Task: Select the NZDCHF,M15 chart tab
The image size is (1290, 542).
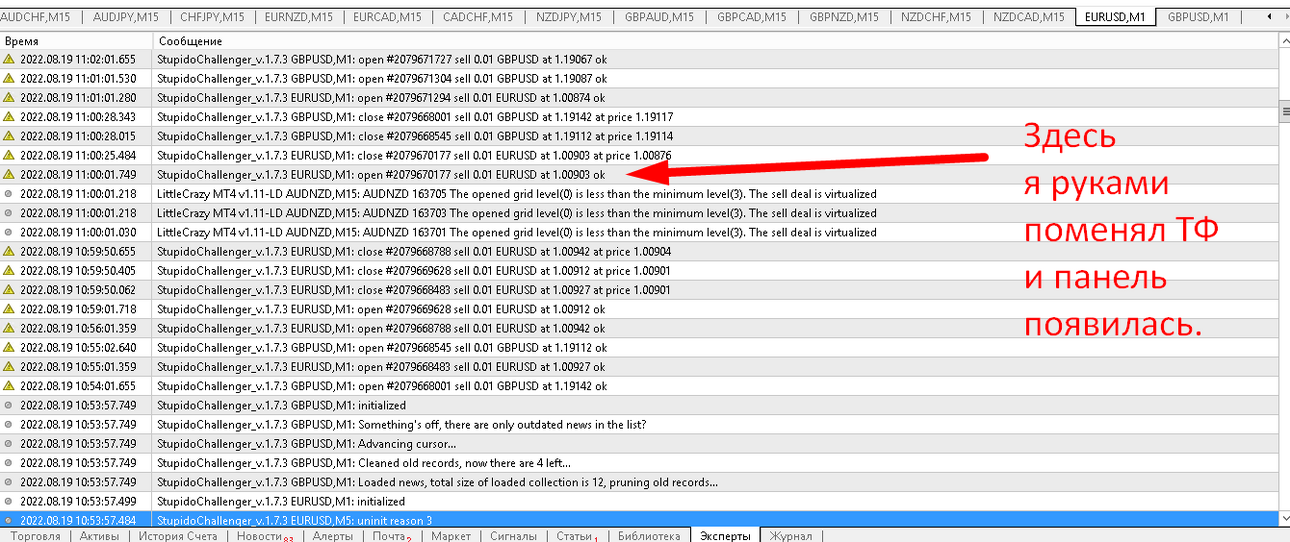Action: click(x=936, y=17)
